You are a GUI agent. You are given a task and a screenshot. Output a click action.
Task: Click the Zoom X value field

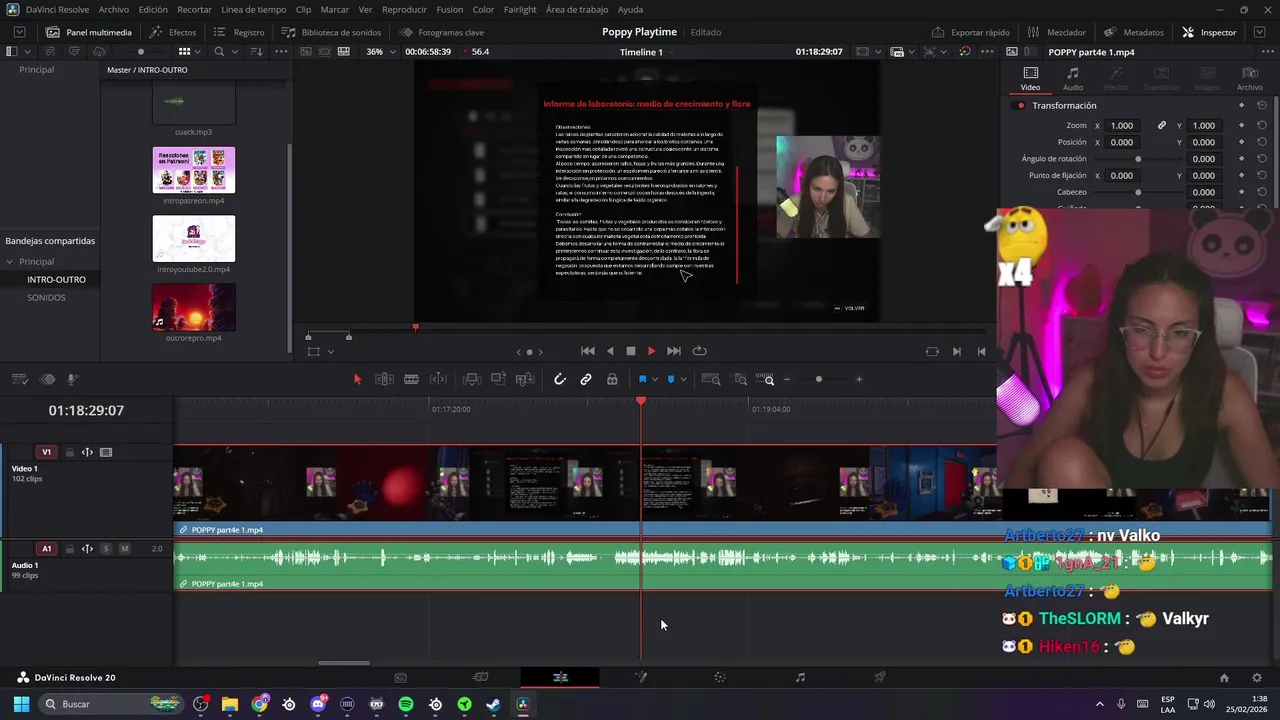click(x=1122, y=126)
